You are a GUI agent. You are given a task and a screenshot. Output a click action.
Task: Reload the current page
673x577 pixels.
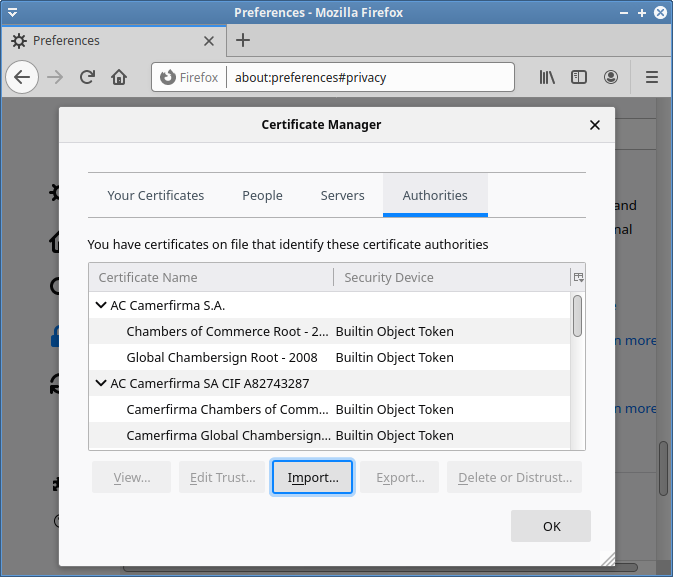88,77
